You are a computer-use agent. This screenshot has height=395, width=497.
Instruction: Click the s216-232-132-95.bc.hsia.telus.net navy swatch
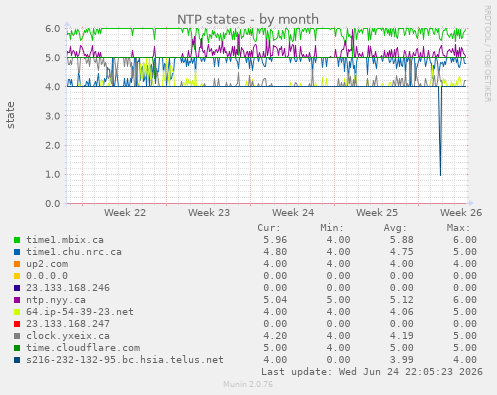(17, 360)
